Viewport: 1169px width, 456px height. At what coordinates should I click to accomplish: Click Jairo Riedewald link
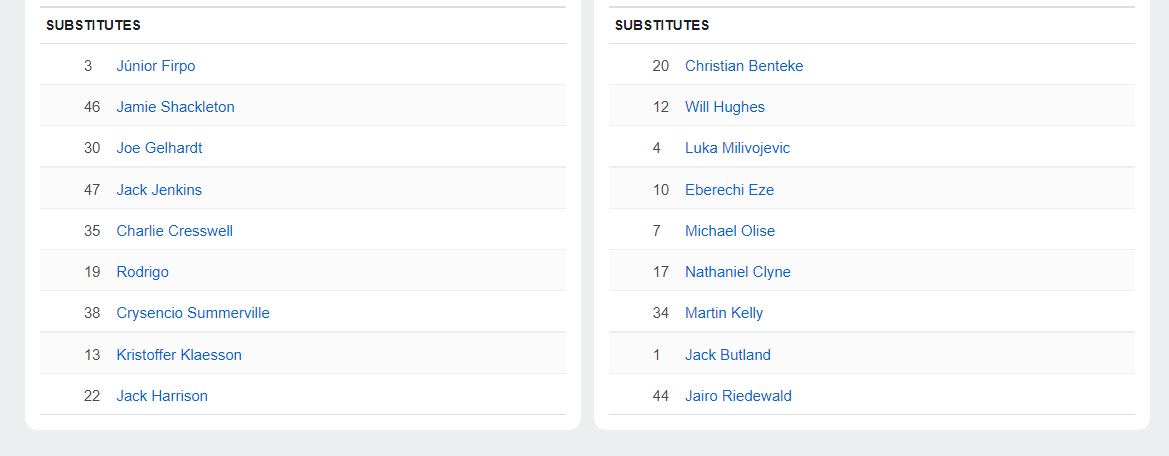point(738,396)
